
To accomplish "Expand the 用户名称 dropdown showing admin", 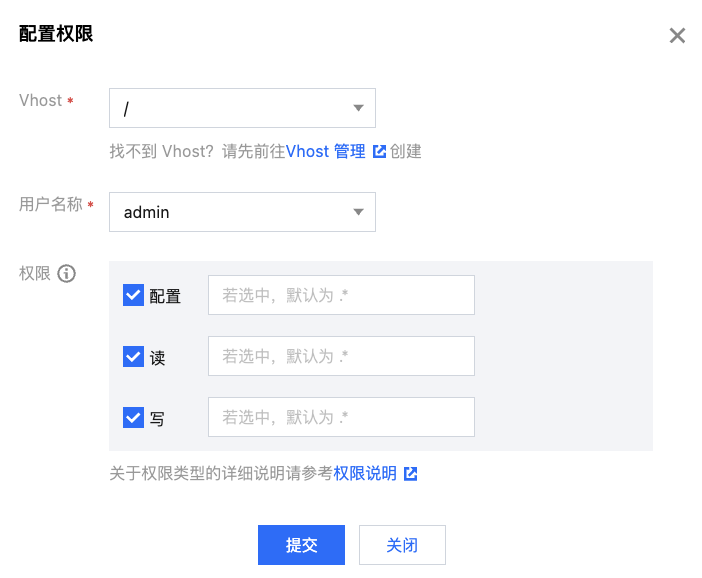I will pyautogui.click(x=241, y=212).
